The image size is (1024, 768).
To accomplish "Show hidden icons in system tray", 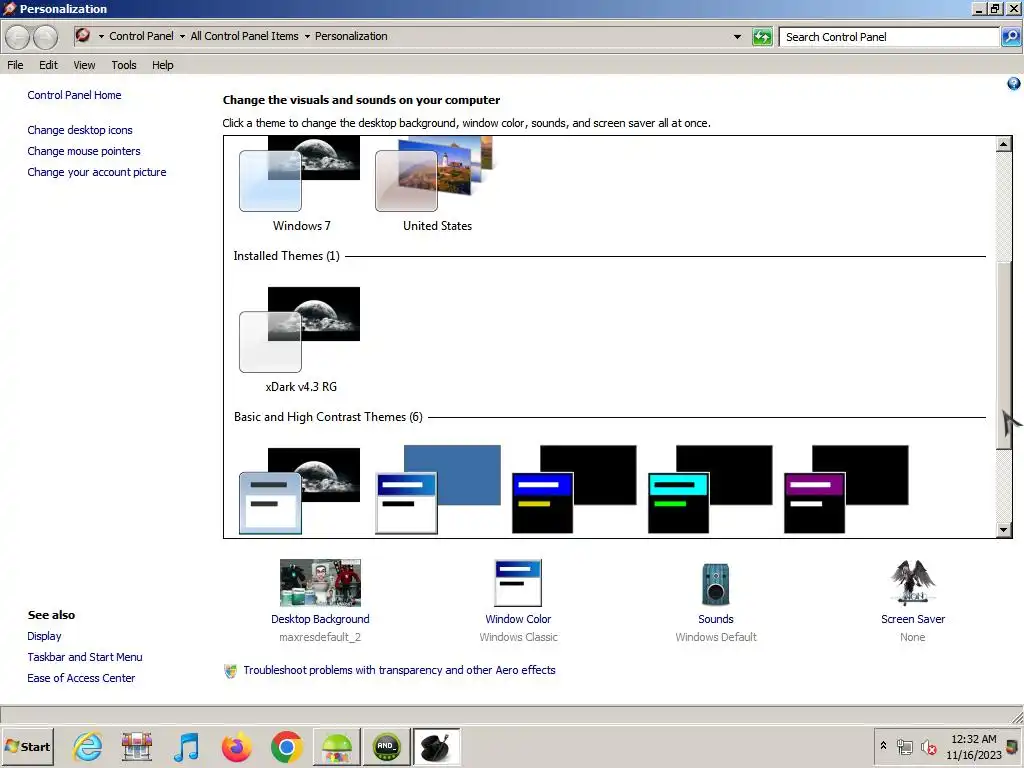I will (x=884, y=745).
